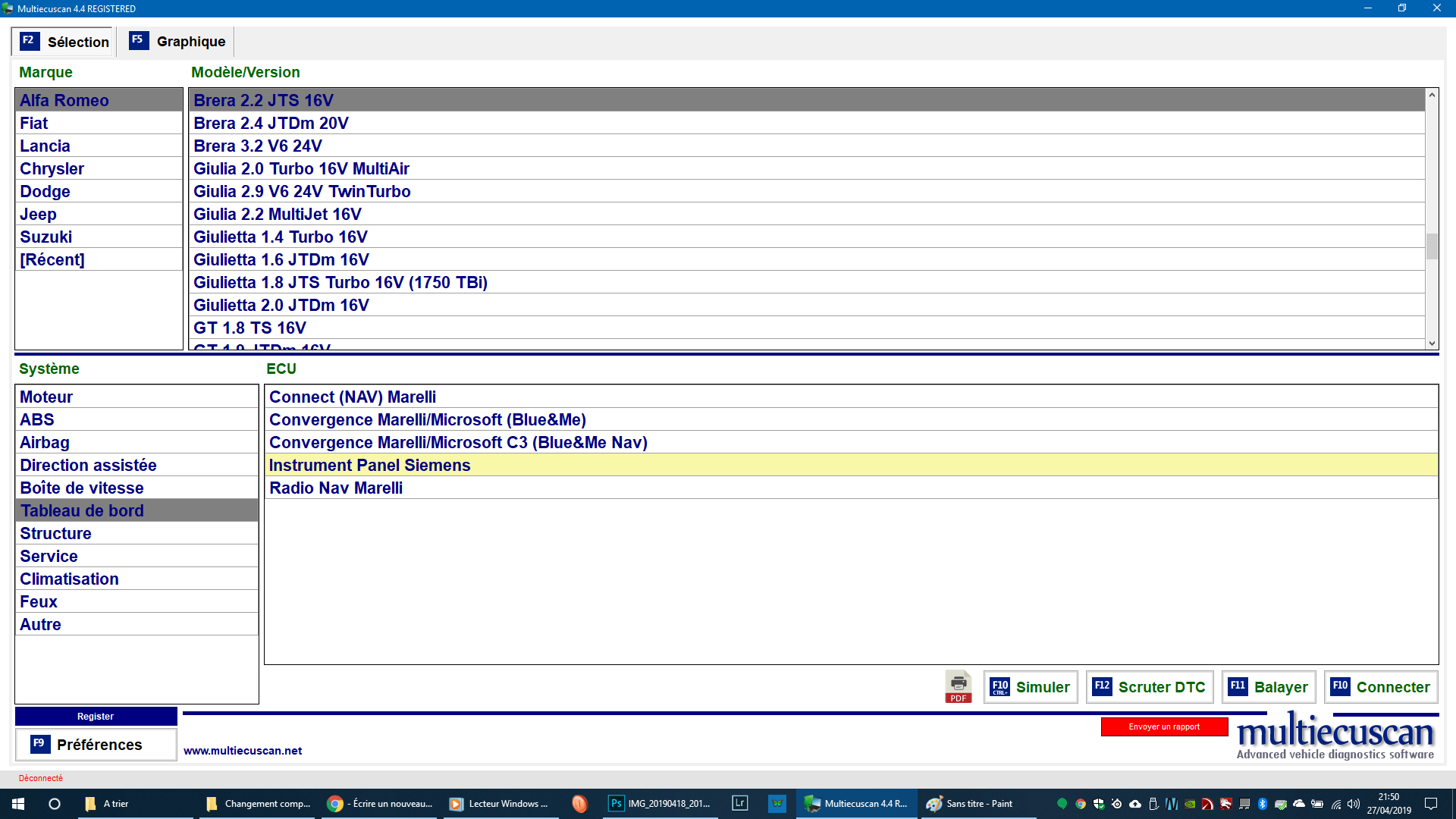Open Lightroom icon in taskbar

pos(739,803)
